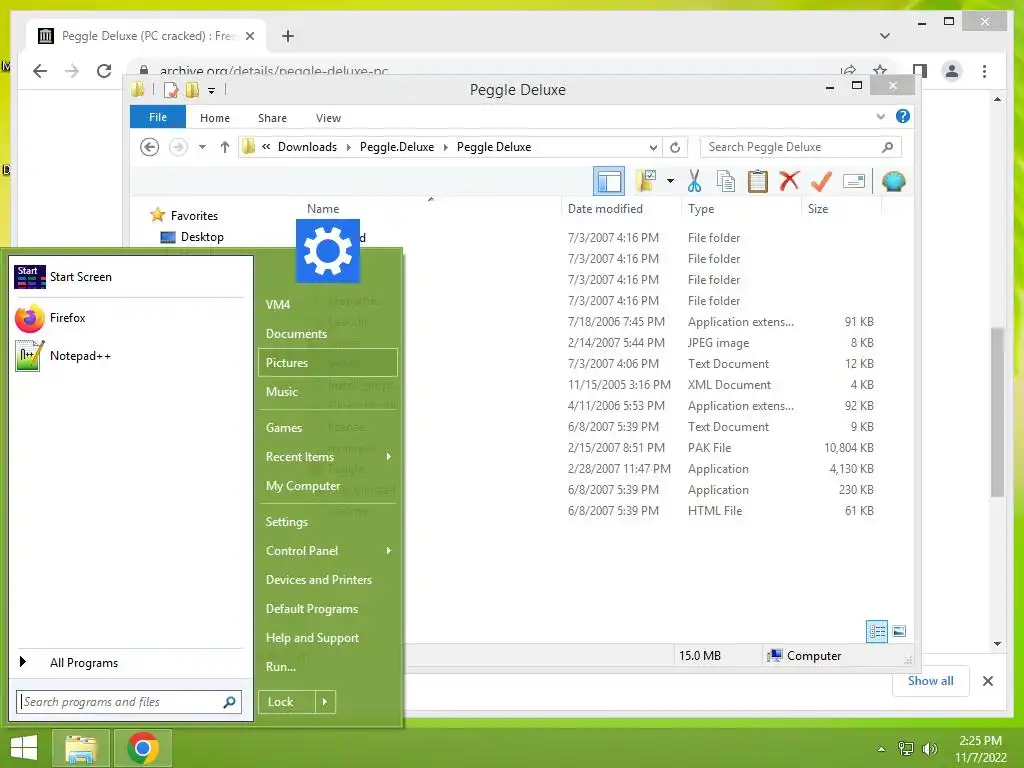Click the JPEG image row type cell
This screenshot has width=1024, height=768.
pos(718,343)
